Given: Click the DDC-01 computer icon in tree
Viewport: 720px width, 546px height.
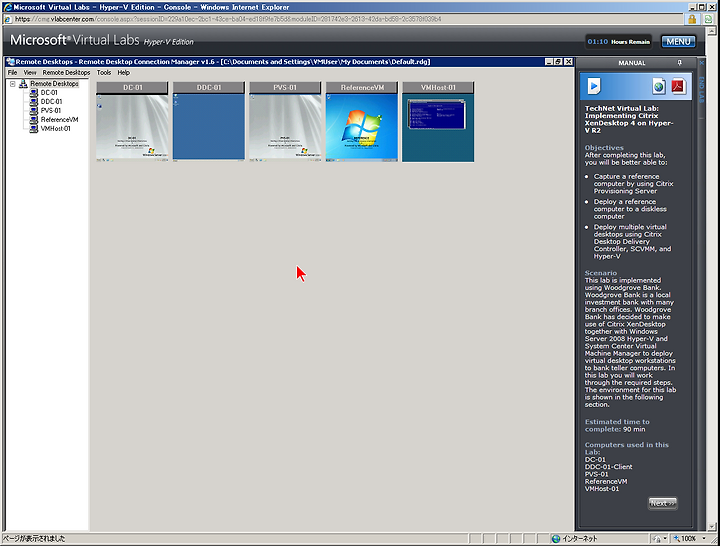Looking at the screenshot, I should click(34, 101).
